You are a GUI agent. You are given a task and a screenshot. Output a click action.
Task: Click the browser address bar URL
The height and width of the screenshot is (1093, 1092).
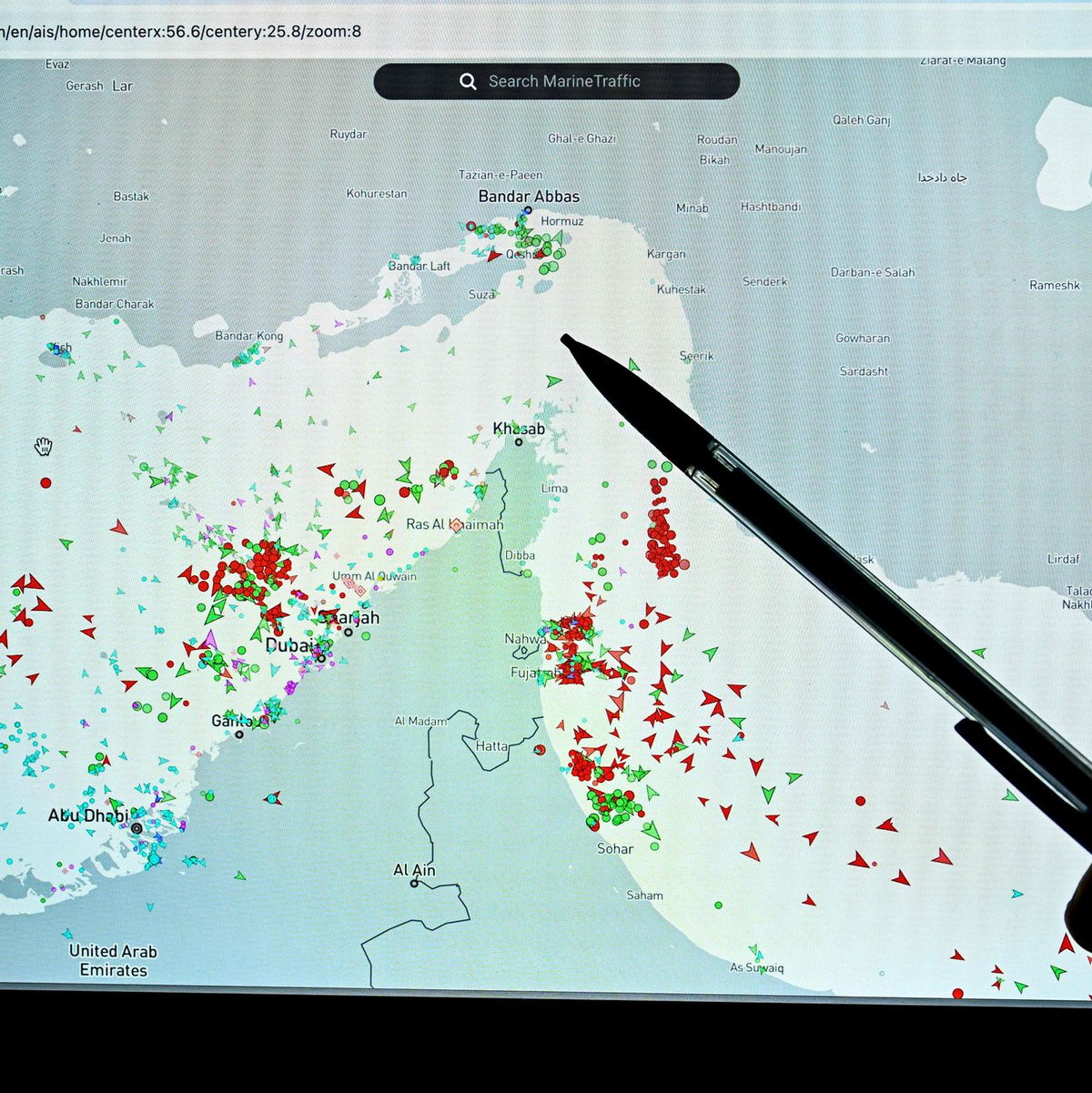[x=182, y=32]
